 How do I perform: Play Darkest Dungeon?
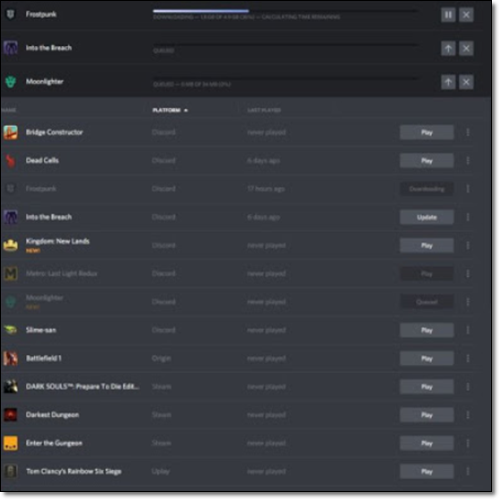(x=427, y=415)
